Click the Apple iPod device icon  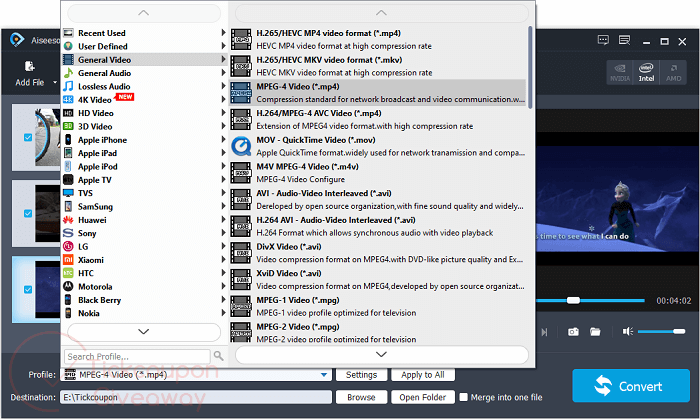(68, 166)
